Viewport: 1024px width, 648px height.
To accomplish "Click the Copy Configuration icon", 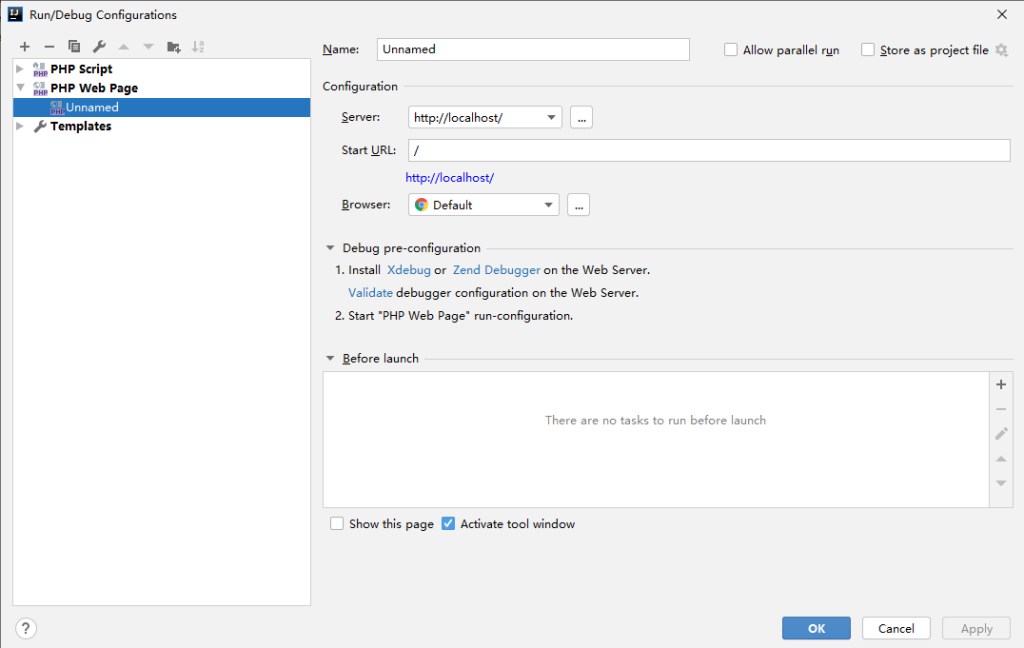I will point(74,47).
